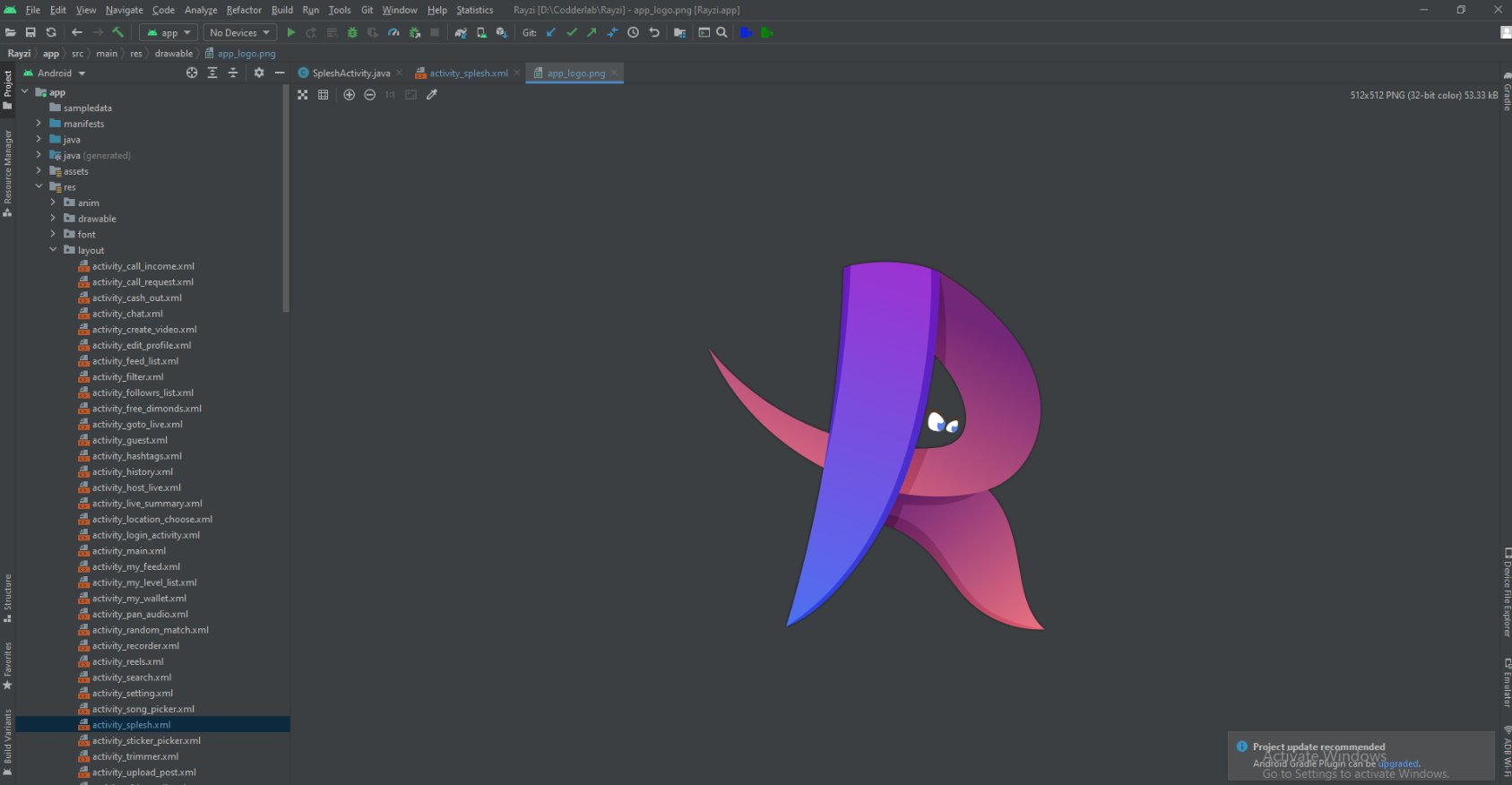
Task: Zoom in on the image preview
Action: point(349,95)
